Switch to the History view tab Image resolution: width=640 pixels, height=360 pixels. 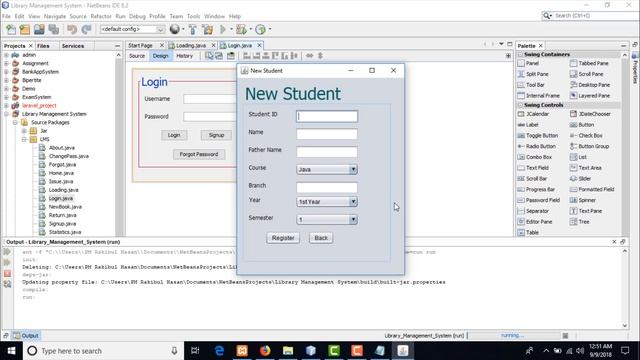[x=184, y=56]
